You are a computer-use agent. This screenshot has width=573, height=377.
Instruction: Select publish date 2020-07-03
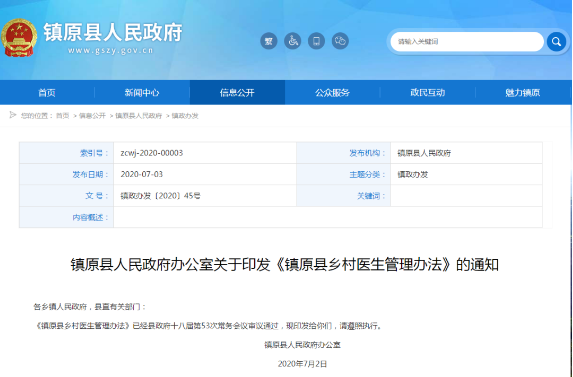coord(142,174)
